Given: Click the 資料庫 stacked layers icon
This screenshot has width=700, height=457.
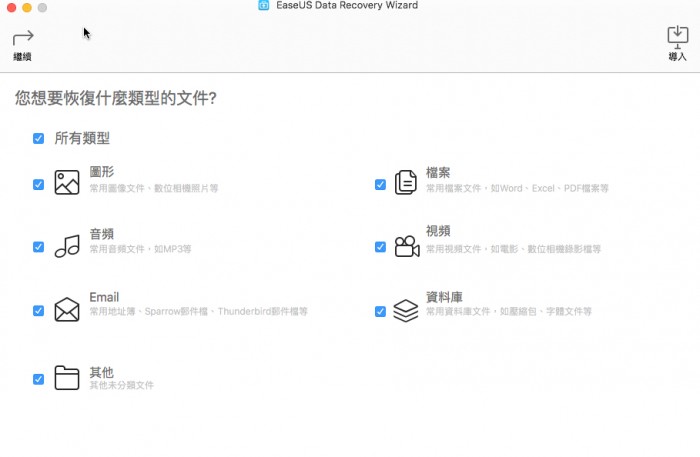Looking at the screenshot, I should pyautogui.click(x=405, y=310).
